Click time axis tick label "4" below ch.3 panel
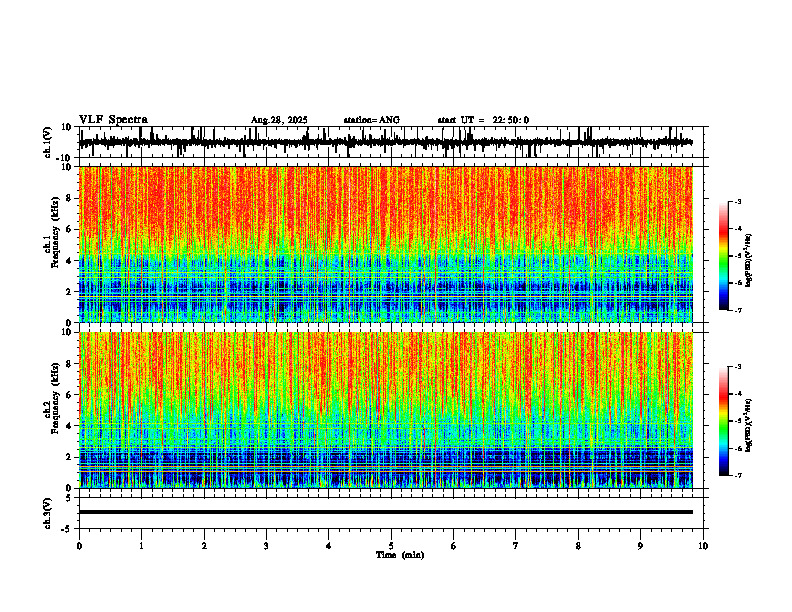This screenshot has height=612, width=792. pyautogui.click(x=329, y=546)
